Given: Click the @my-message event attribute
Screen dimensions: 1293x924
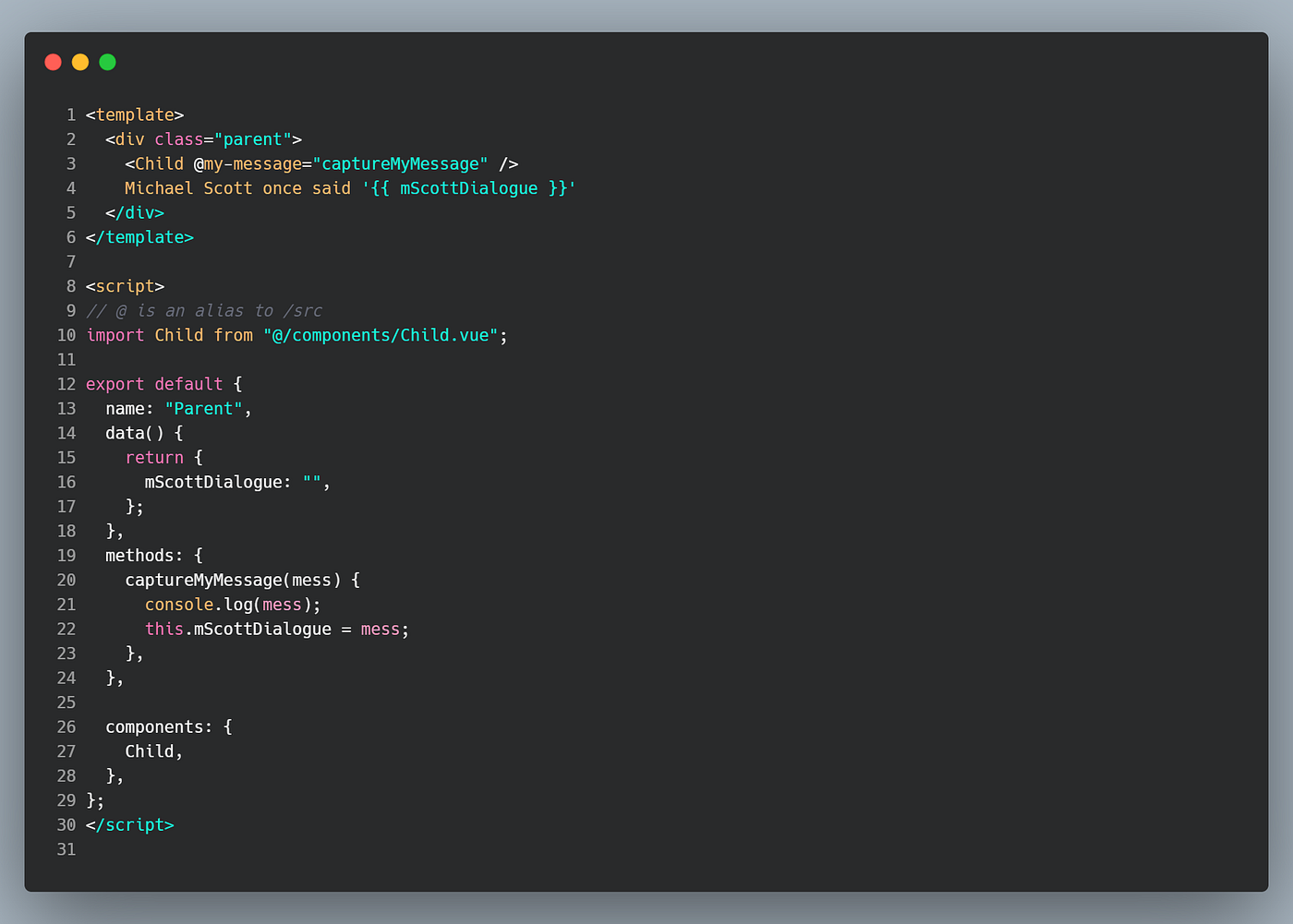Looking at the screenshot, I should (x=248, y=163).
